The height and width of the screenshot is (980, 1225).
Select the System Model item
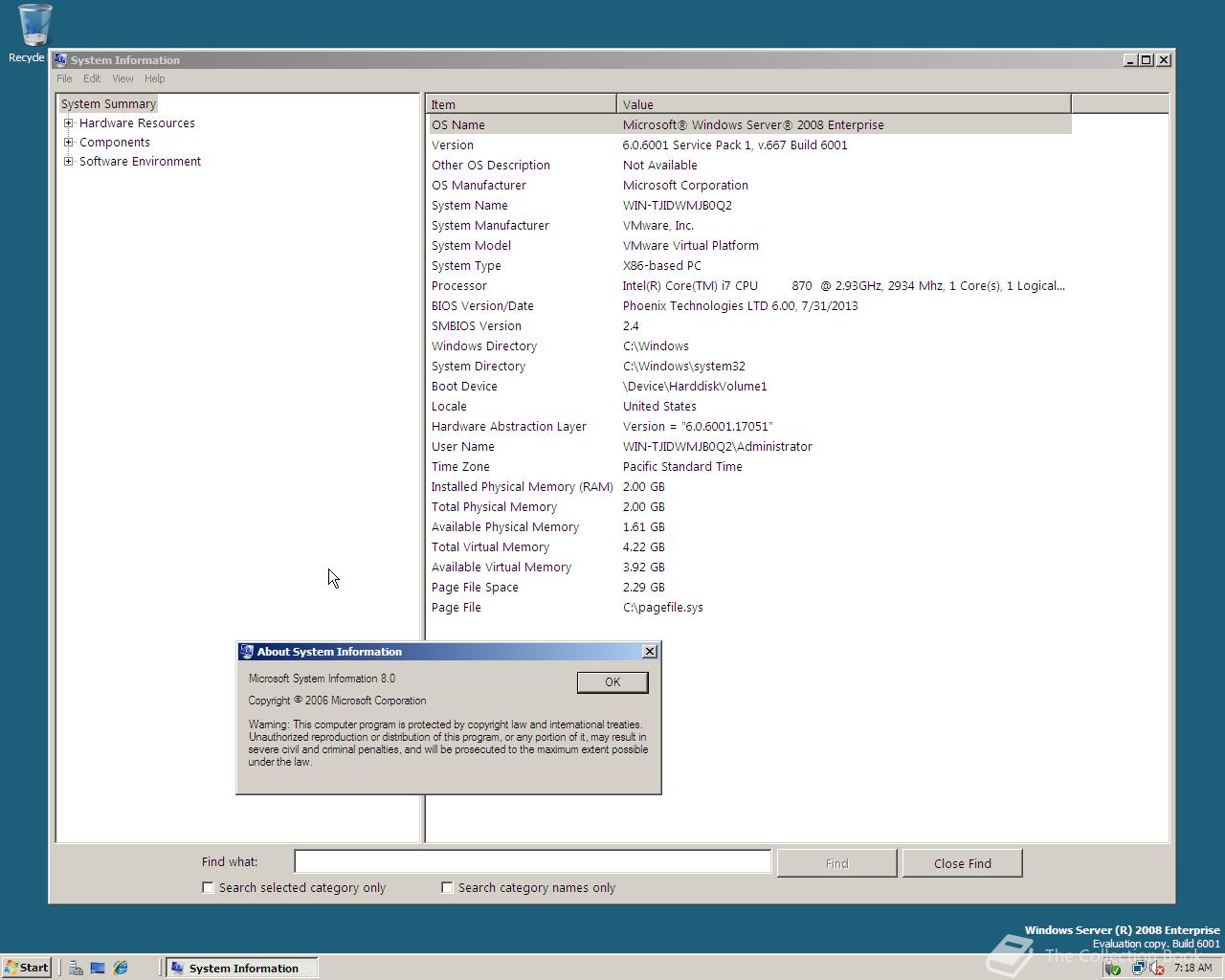point(471,245)
